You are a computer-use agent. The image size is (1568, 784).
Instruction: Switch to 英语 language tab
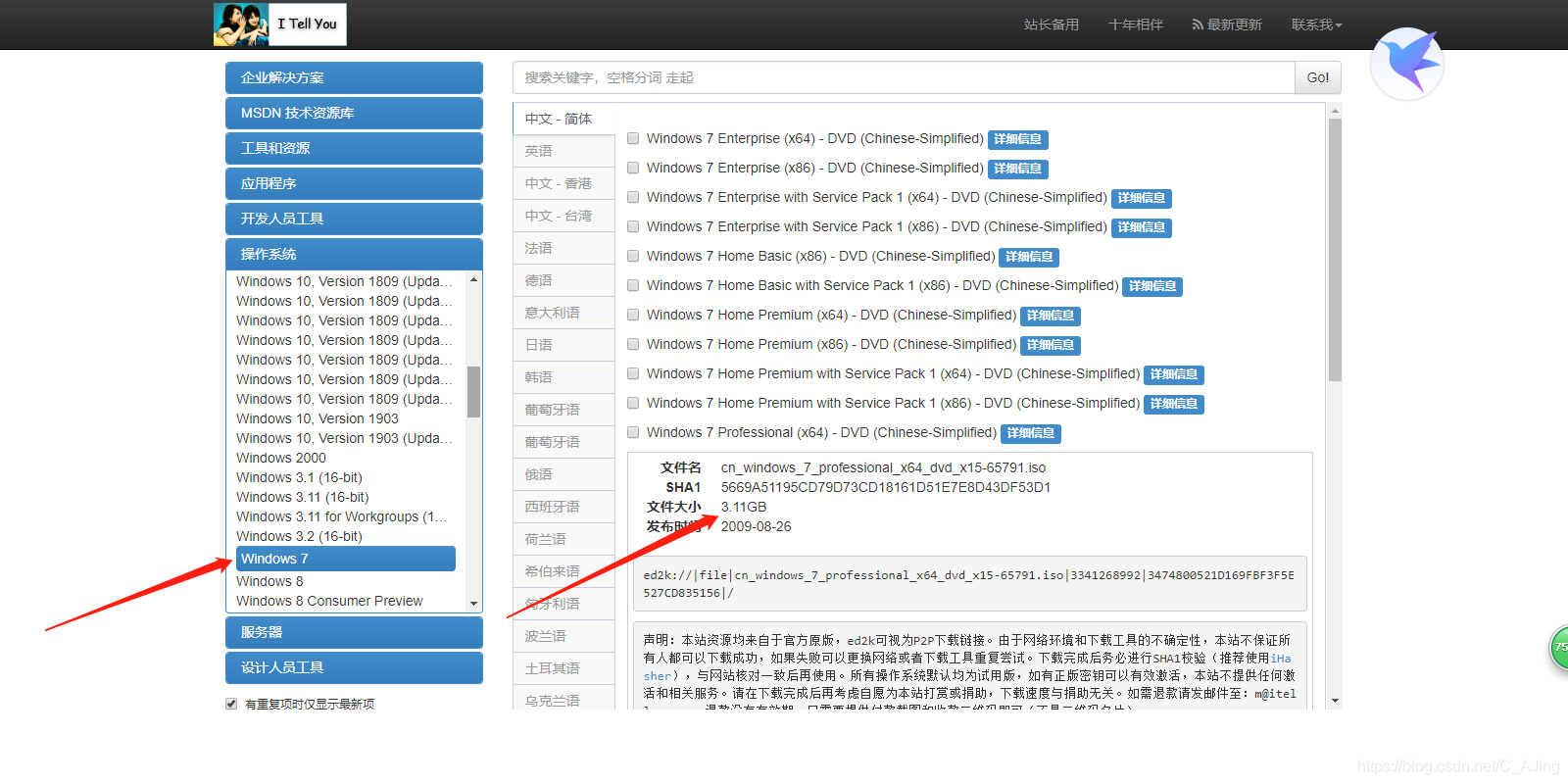pos(563,151)
